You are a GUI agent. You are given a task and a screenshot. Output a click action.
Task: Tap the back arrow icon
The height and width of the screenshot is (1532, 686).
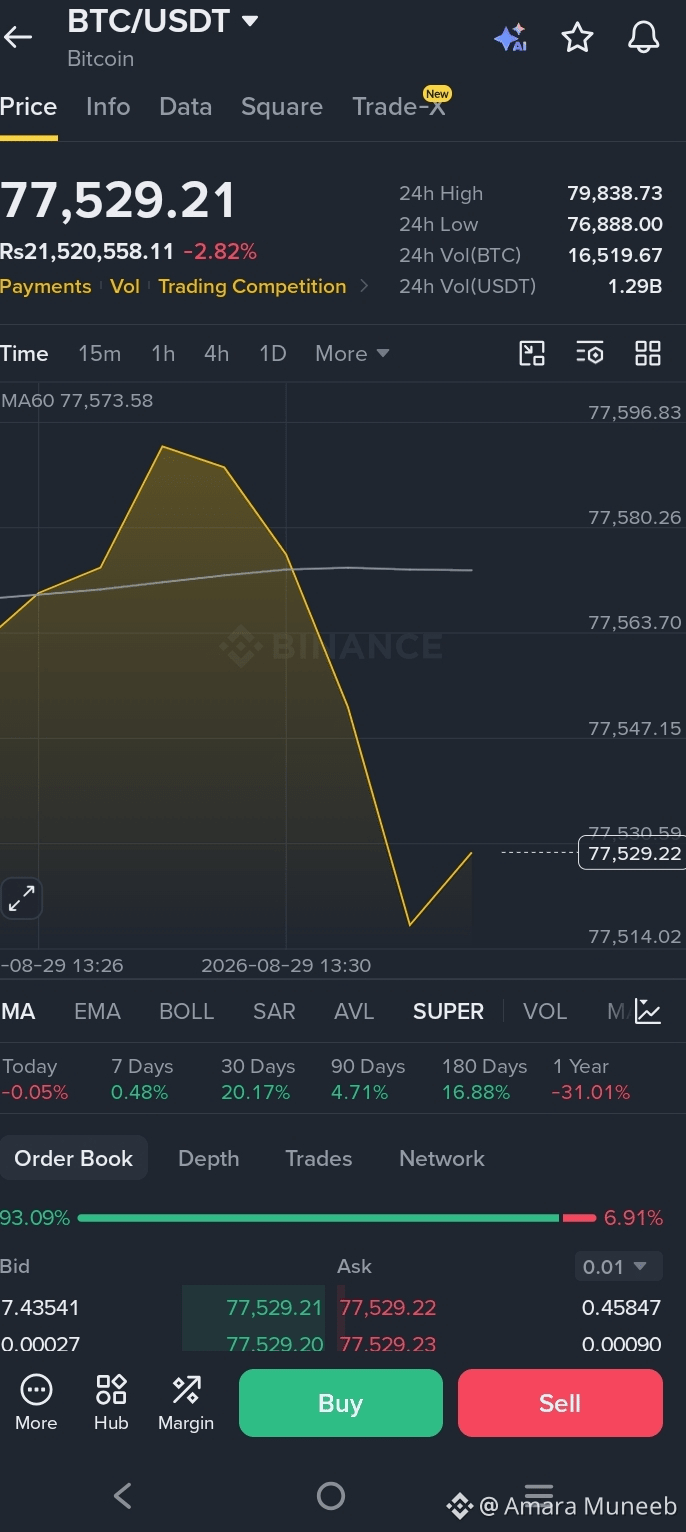[x=18, y=38]
